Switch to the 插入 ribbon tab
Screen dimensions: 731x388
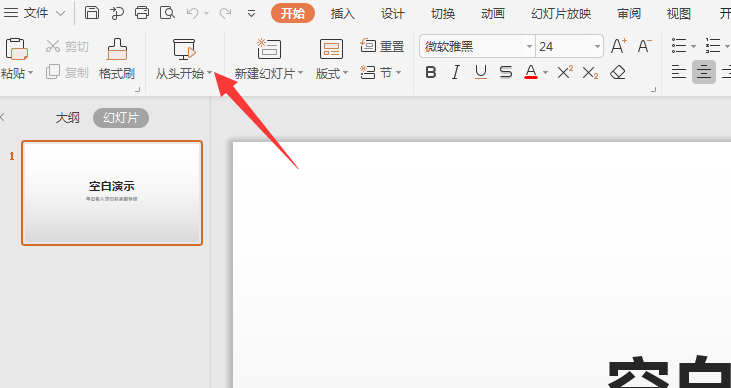[343, 14]
